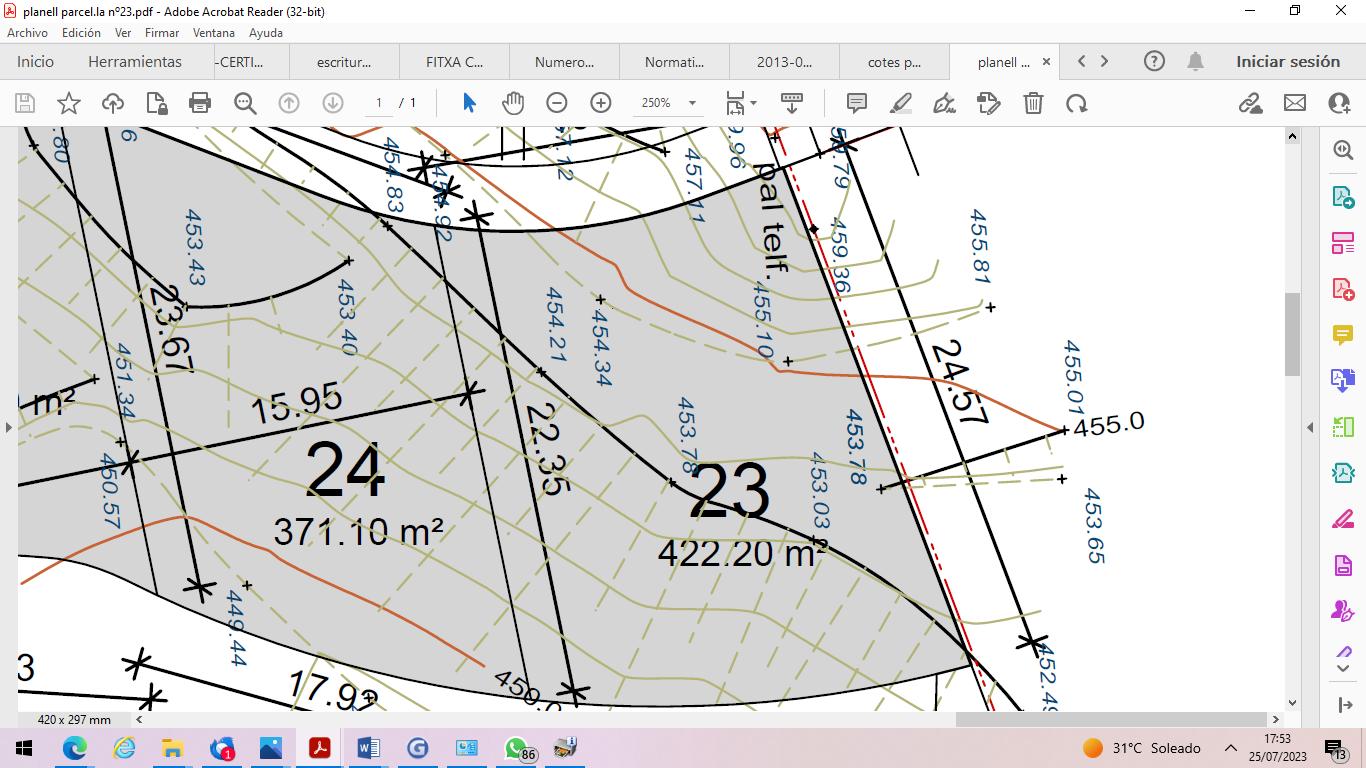This screenshot has width=1366, height=768.
Task: Open Word from the Windows taskbar
Action: tap(368, 748)
